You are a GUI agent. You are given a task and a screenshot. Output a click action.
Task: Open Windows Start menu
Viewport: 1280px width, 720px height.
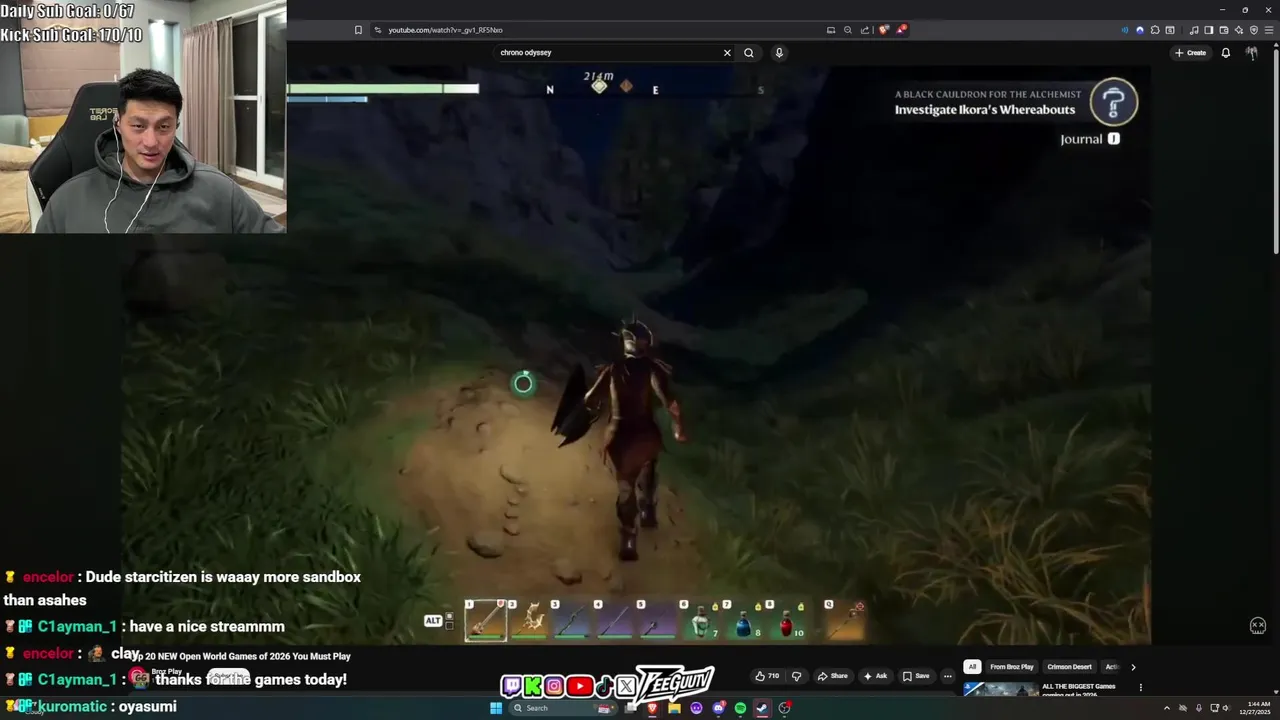click(x=496, y=708)
